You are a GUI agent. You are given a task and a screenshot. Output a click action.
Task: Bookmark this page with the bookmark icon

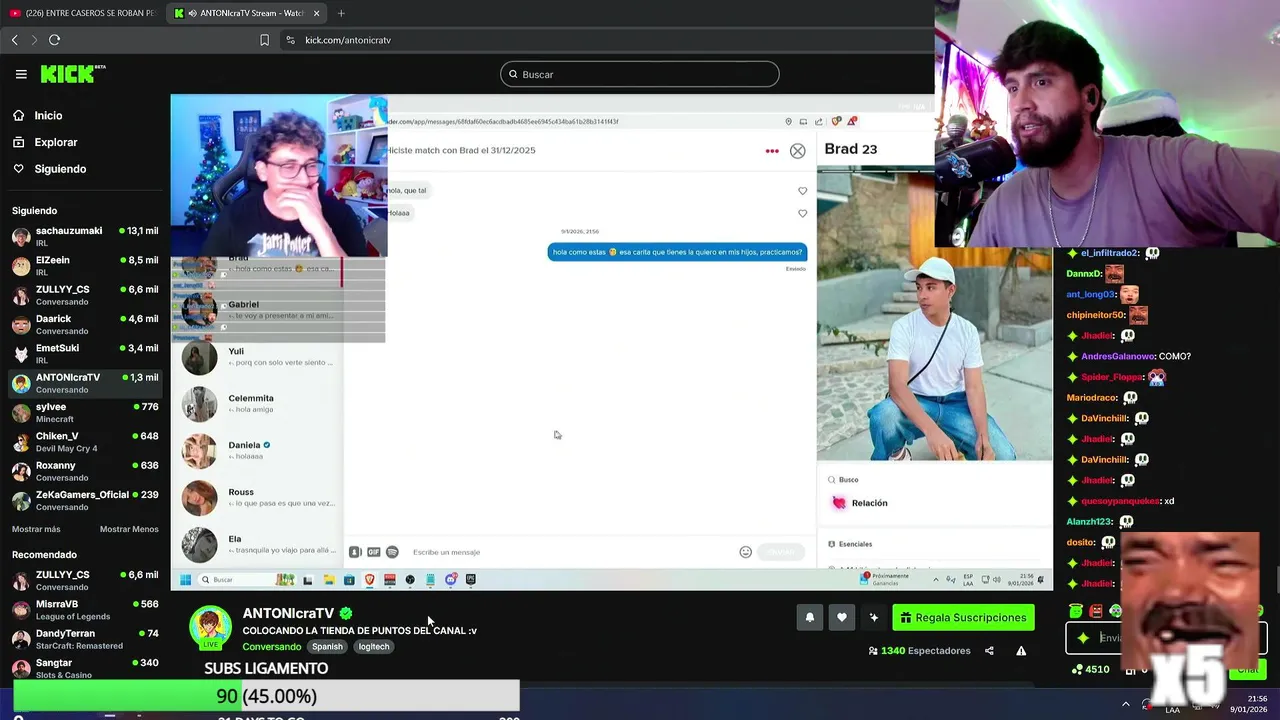click(x=264, y=40)
